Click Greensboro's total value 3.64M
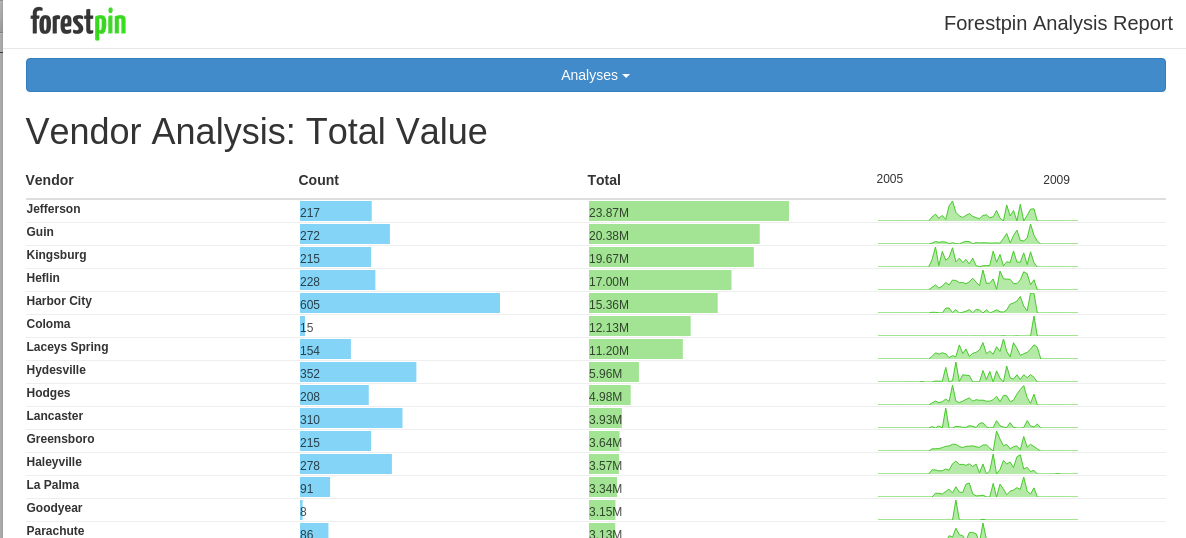 click(x=605, y=443)
